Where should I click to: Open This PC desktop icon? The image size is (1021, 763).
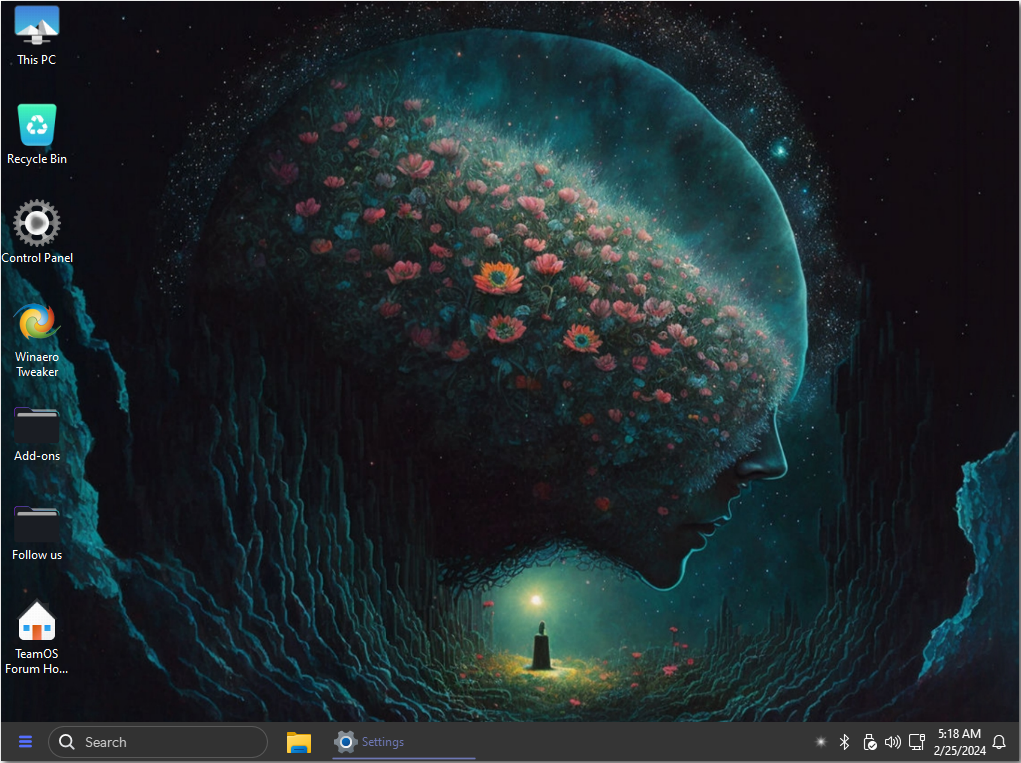[36, 25]
